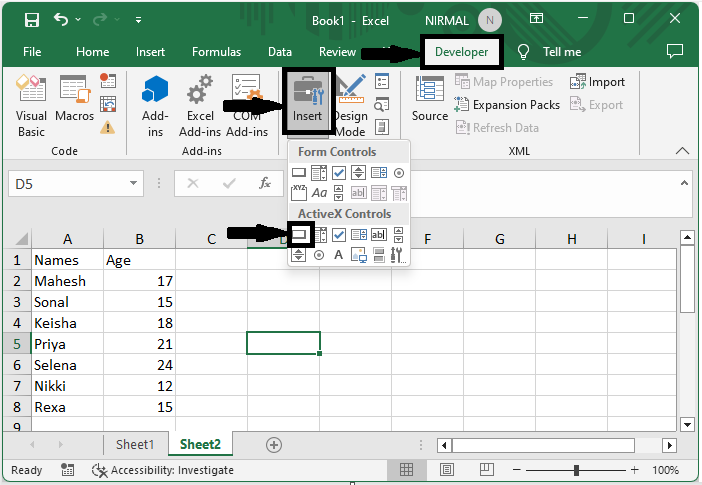Insert ActiveX combo box
702x485 pixels.
tap(320, 234)
